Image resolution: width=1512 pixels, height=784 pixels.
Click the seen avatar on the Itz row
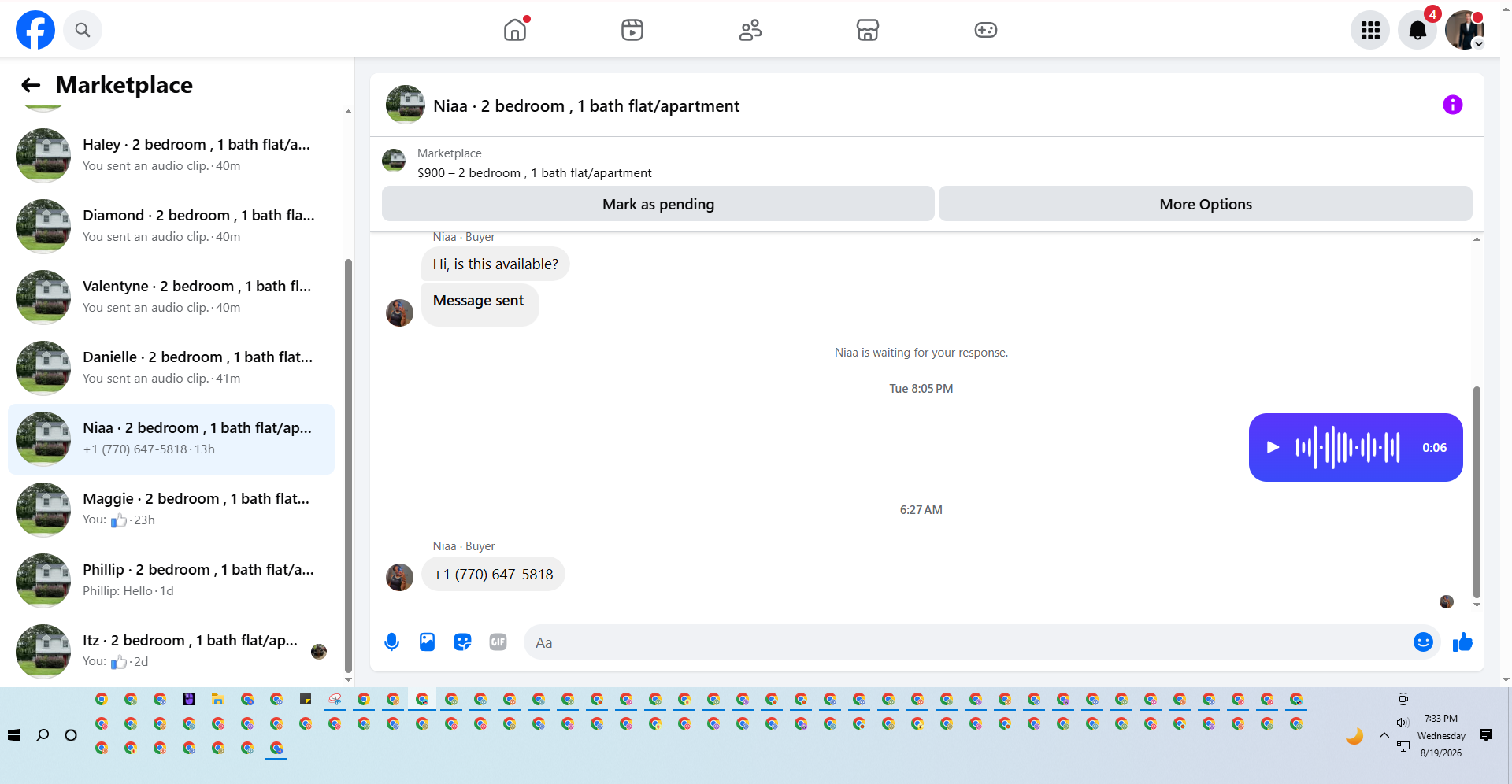(319, 652)
